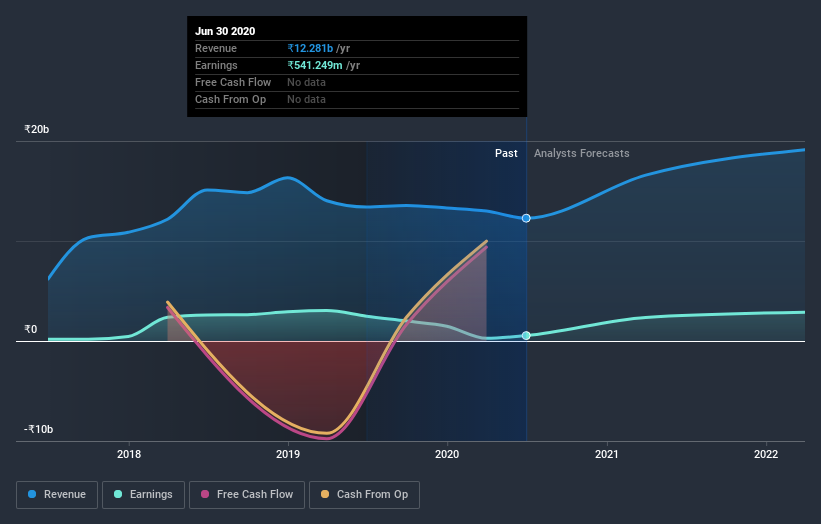Click the -₹10b y-axis label
This screenshot has height=524, width=821.
point(38,429)
